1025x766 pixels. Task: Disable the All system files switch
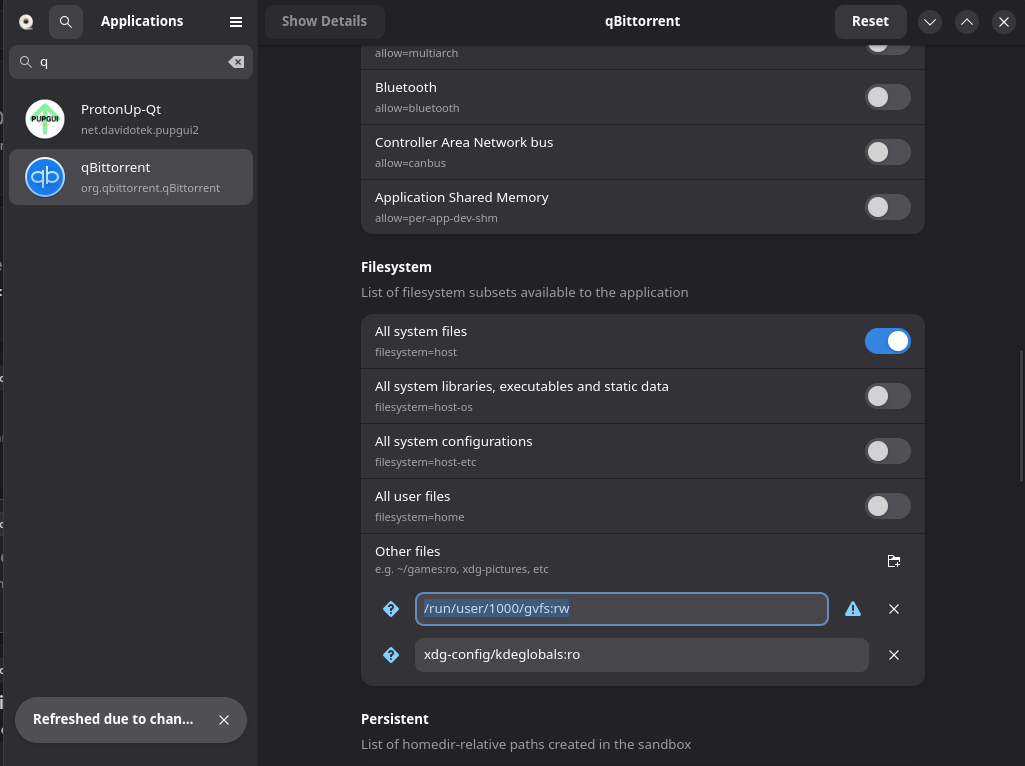887,341
